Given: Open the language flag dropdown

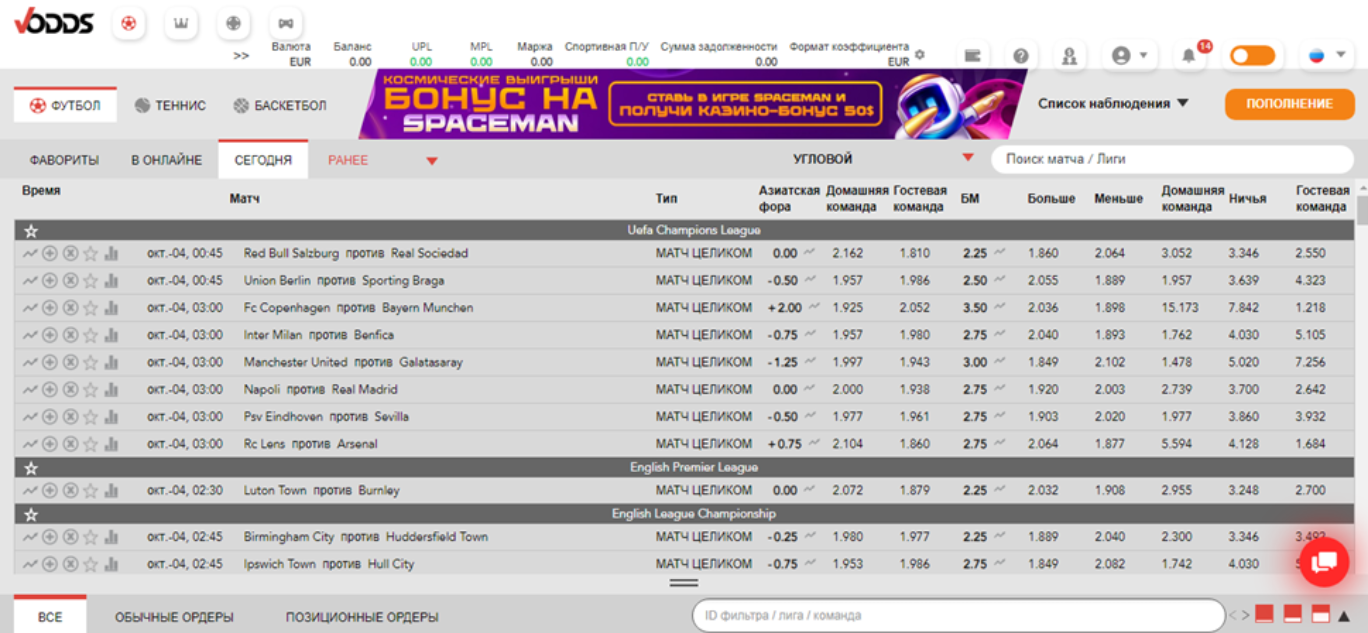Looking at the screenshot, I should (x=1328, y=56).
